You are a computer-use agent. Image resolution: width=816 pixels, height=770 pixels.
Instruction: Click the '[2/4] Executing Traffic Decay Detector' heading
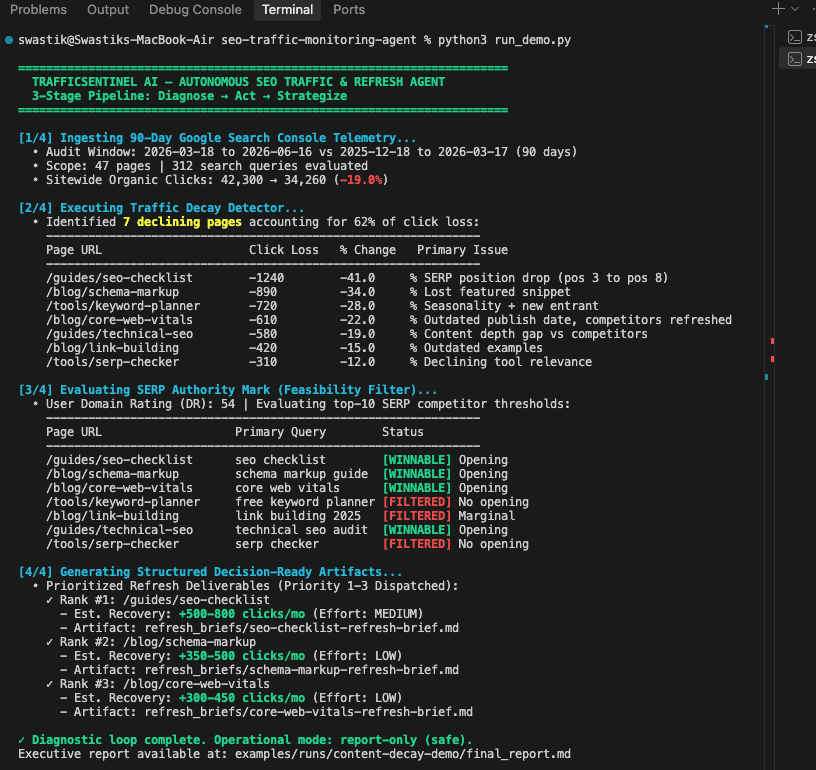click(161, 208)
